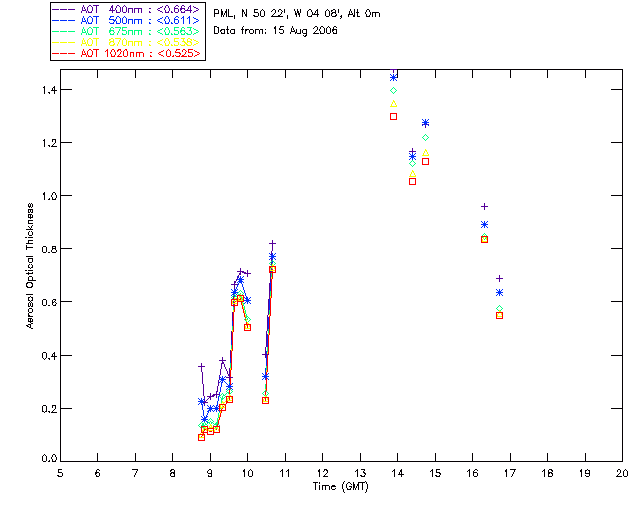Click the x-axis tick label 9

pos(210,473)
